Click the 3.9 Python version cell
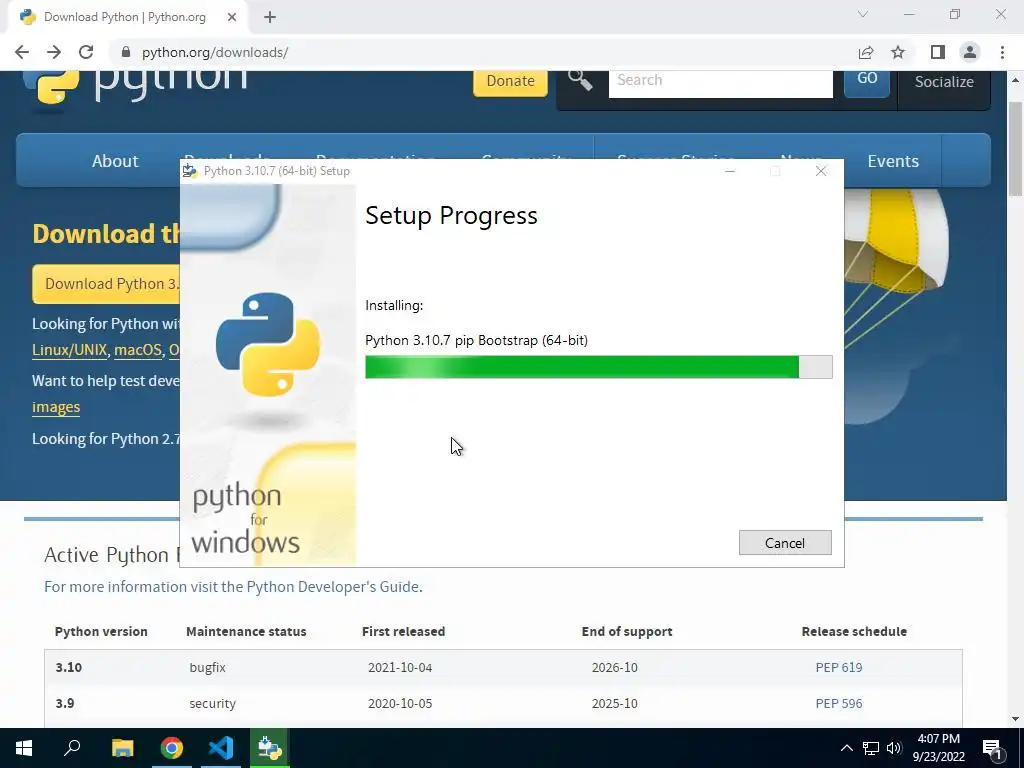The height and width of the screenshot is (768, 1024). [x=65, y=703]
